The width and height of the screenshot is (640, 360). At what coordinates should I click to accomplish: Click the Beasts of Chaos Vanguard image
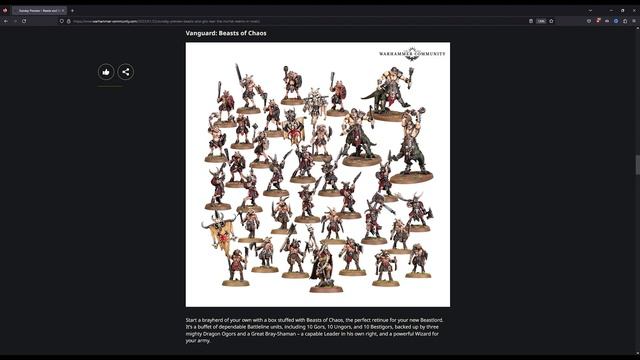coord(318,175)
